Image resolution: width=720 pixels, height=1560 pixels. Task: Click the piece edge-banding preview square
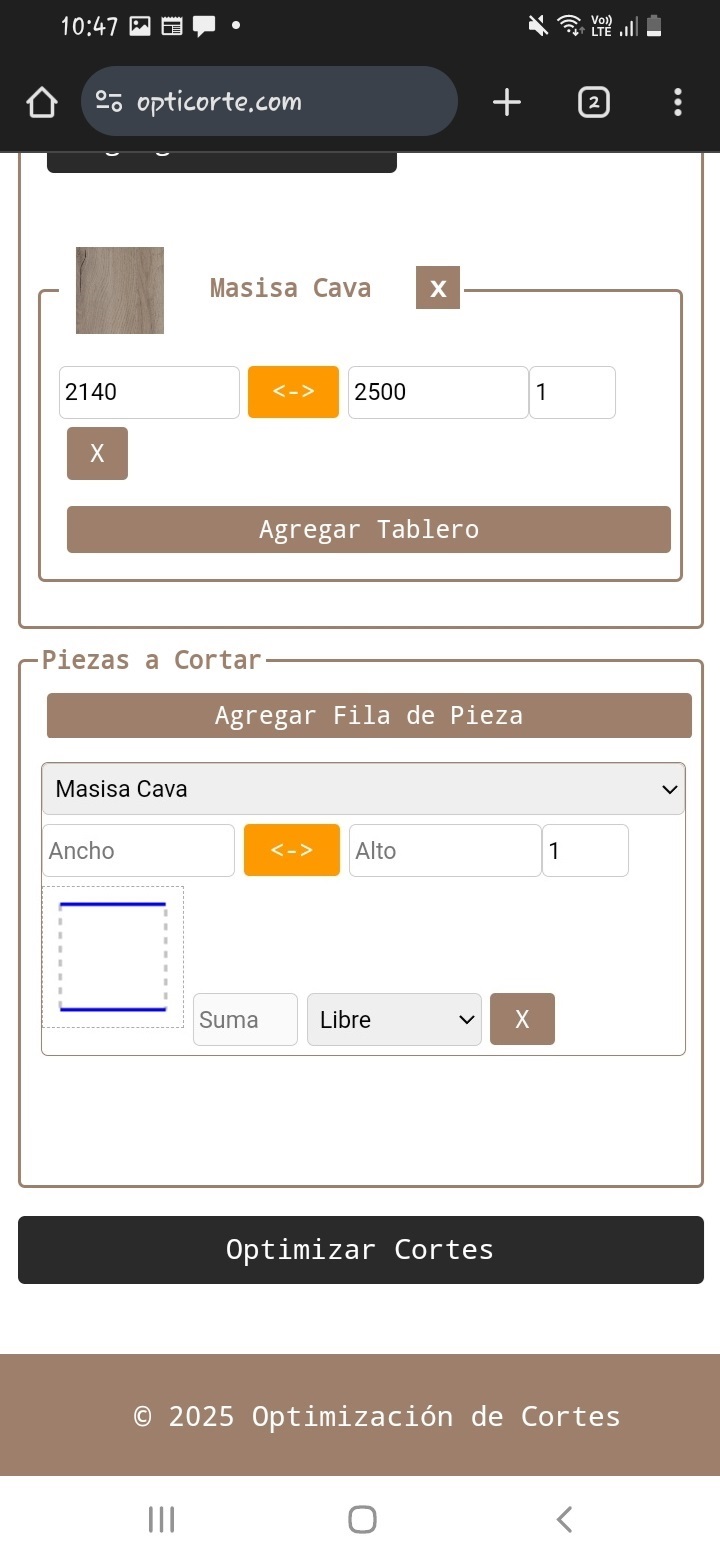click(x=113, y=957)
